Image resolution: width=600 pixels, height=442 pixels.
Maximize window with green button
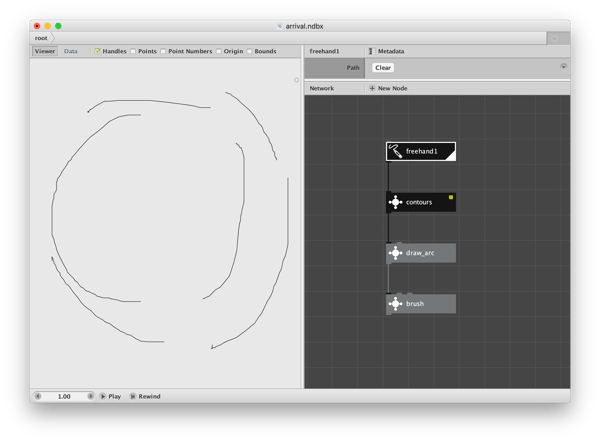58,26
